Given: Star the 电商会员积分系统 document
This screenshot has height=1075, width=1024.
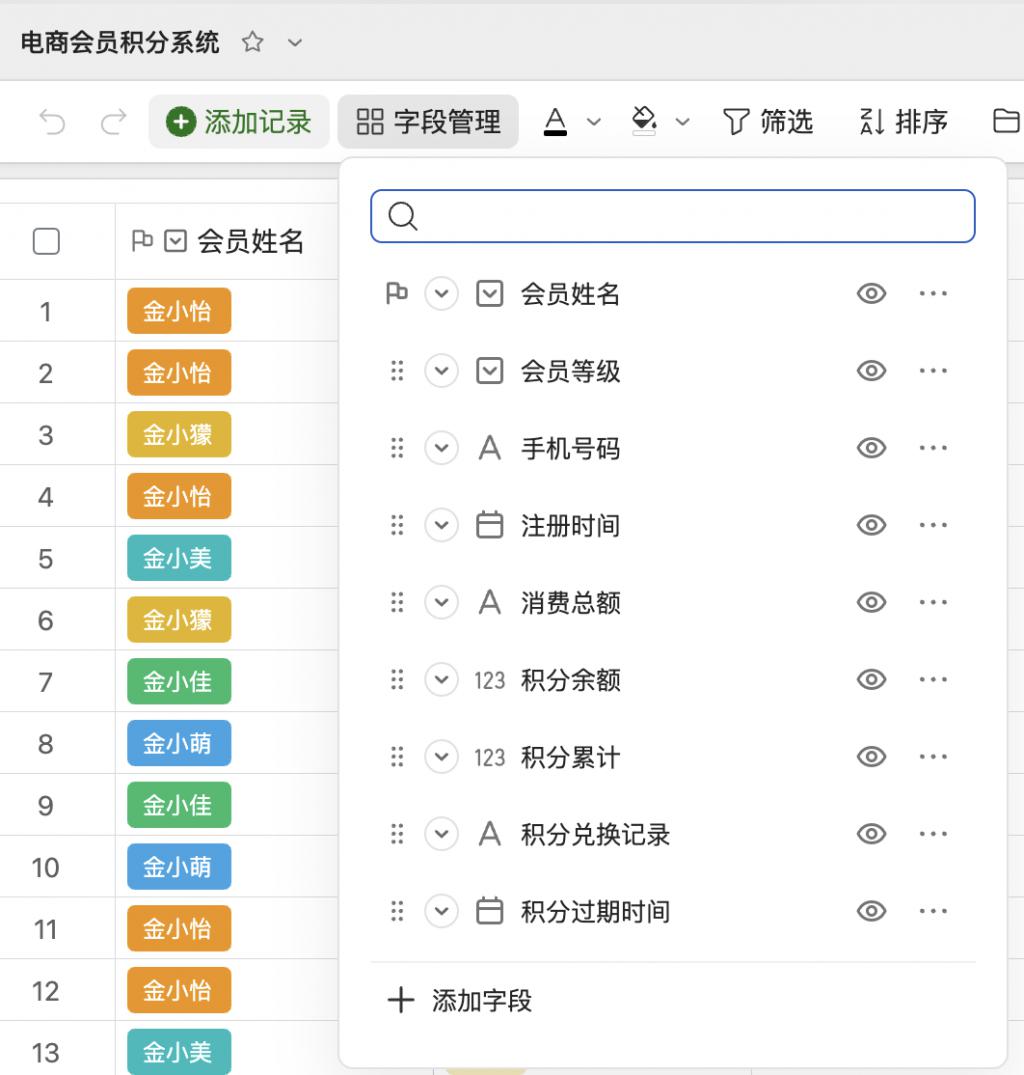Looking at the screenshot, I should 253,42.
